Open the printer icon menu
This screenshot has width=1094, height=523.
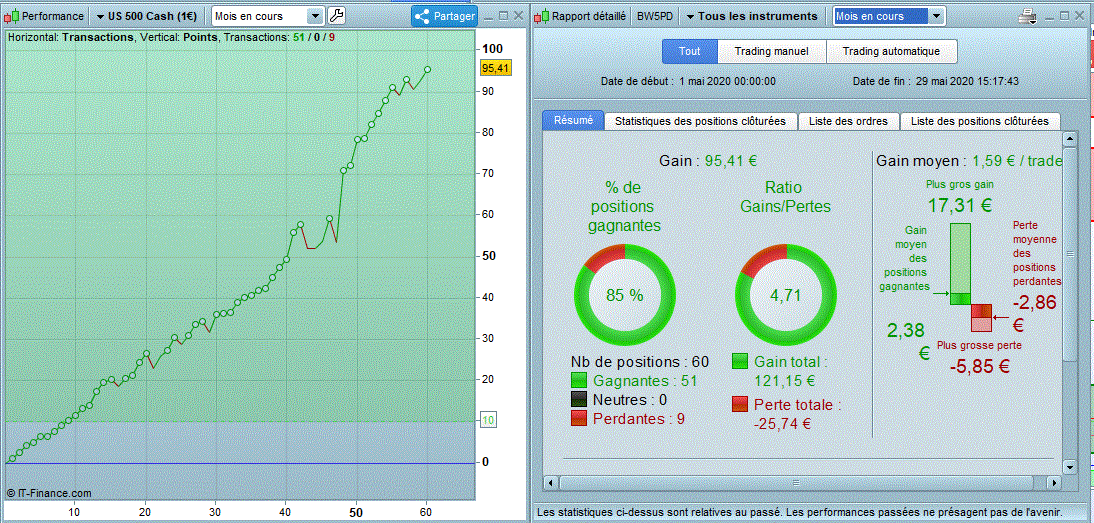coord(1028,16)
